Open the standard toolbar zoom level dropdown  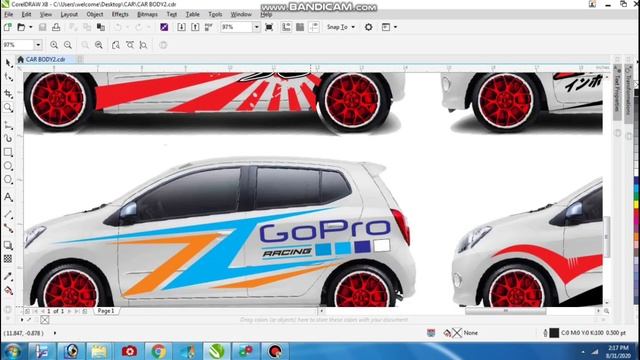[256, 27]
